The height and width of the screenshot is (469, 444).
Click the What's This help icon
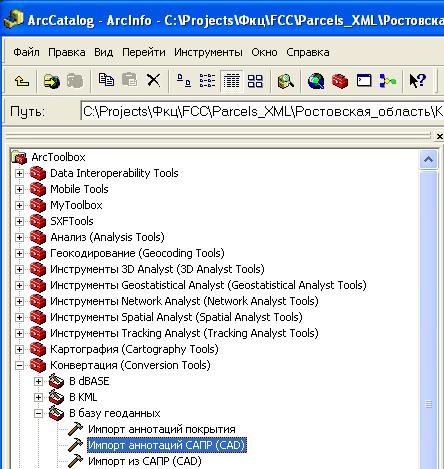(x=418, y=81)
